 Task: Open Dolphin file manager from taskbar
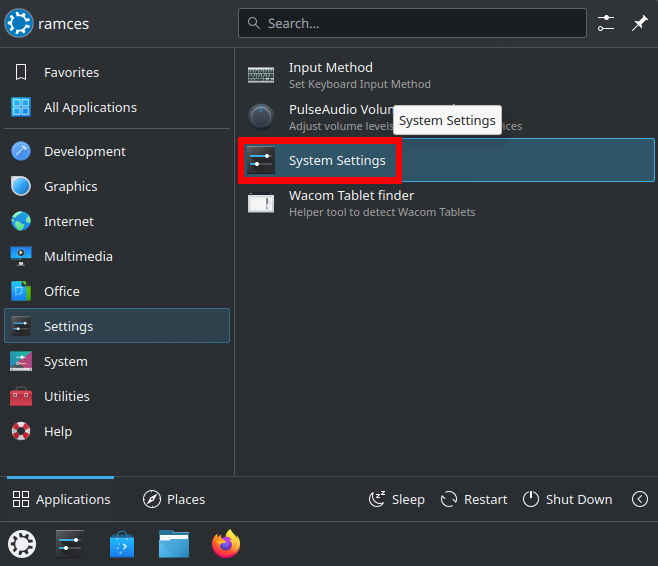174,544
